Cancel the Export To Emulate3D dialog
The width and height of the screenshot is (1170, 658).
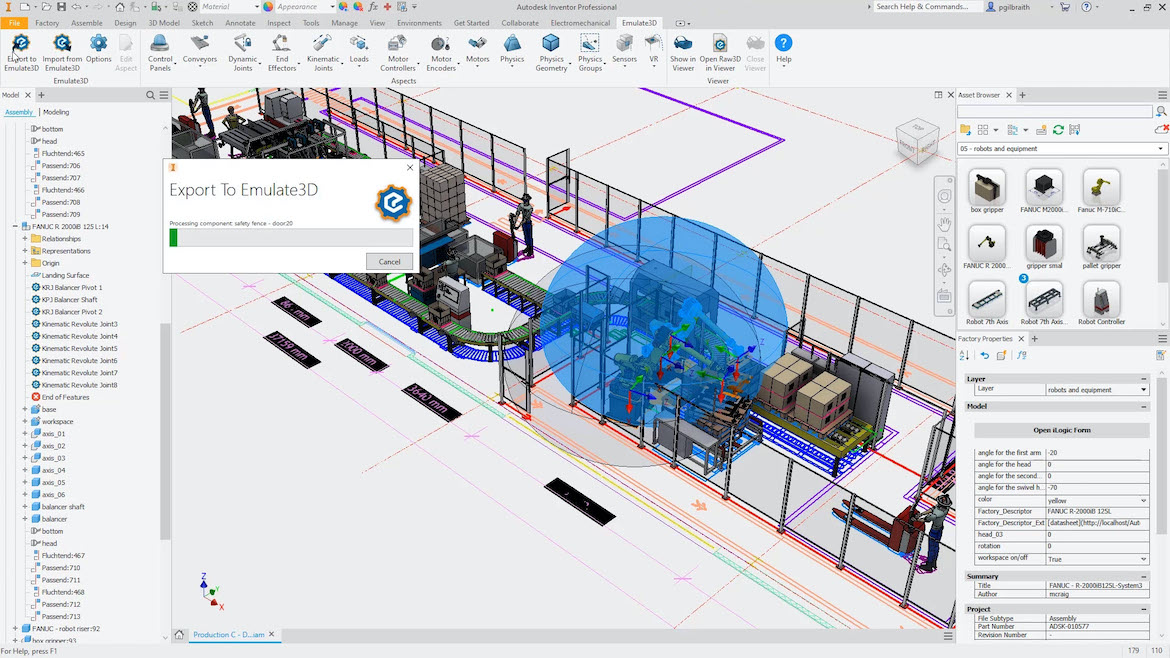pos(389,262)
